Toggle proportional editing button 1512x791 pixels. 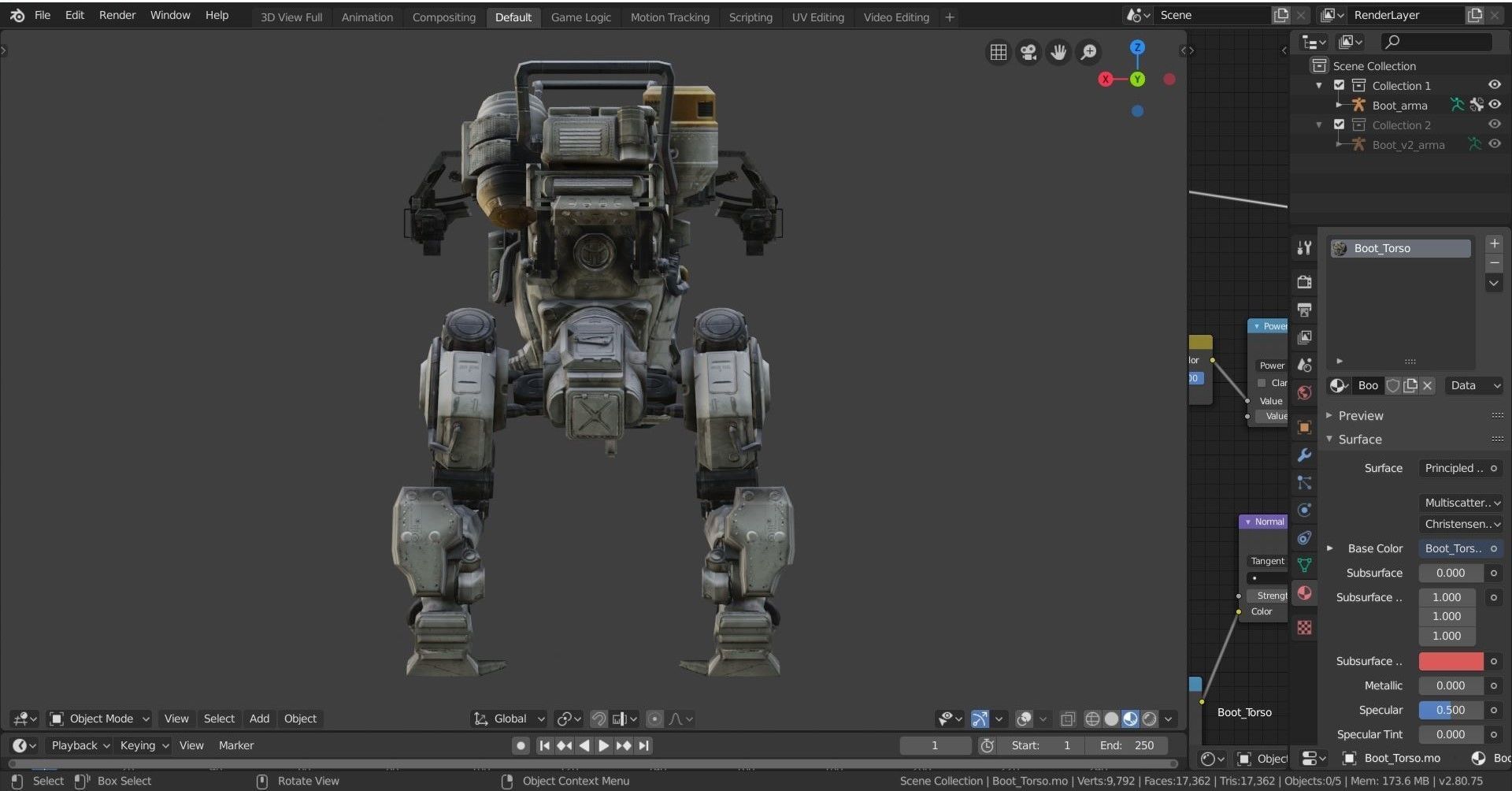pyautogui.click(x=654, y=719)
